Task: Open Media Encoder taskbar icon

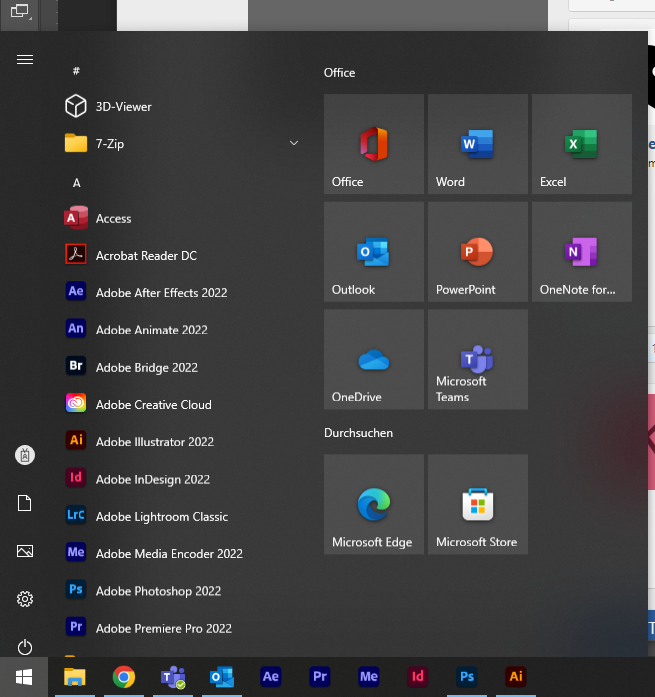Action: pos(369,677)
